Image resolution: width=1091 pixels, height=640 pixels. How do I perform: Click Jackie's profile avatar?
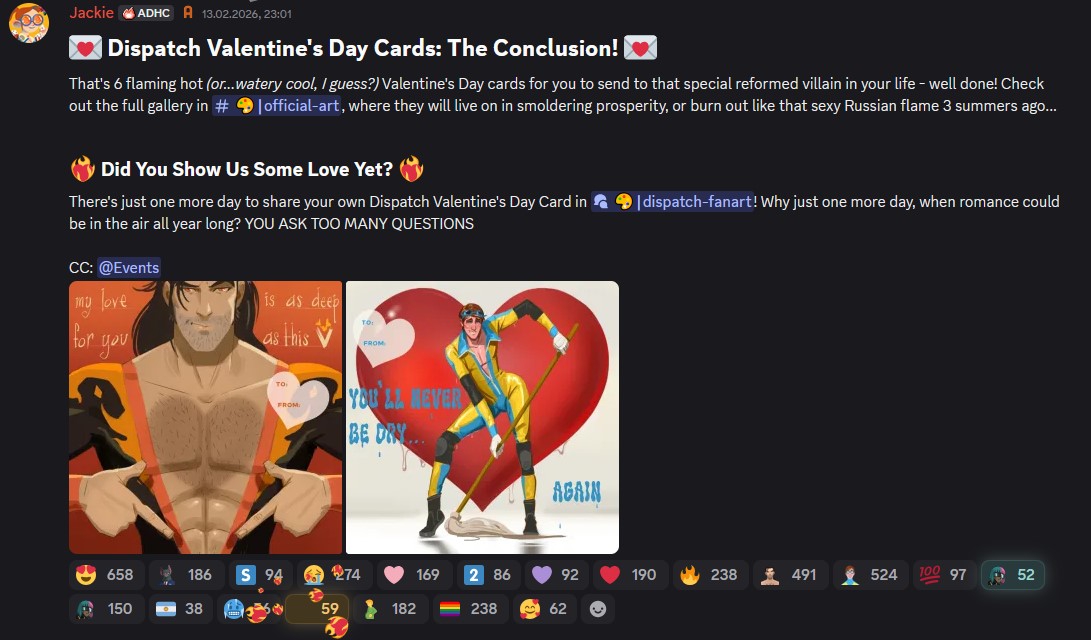pyautogui.click(x=29, y=22)
